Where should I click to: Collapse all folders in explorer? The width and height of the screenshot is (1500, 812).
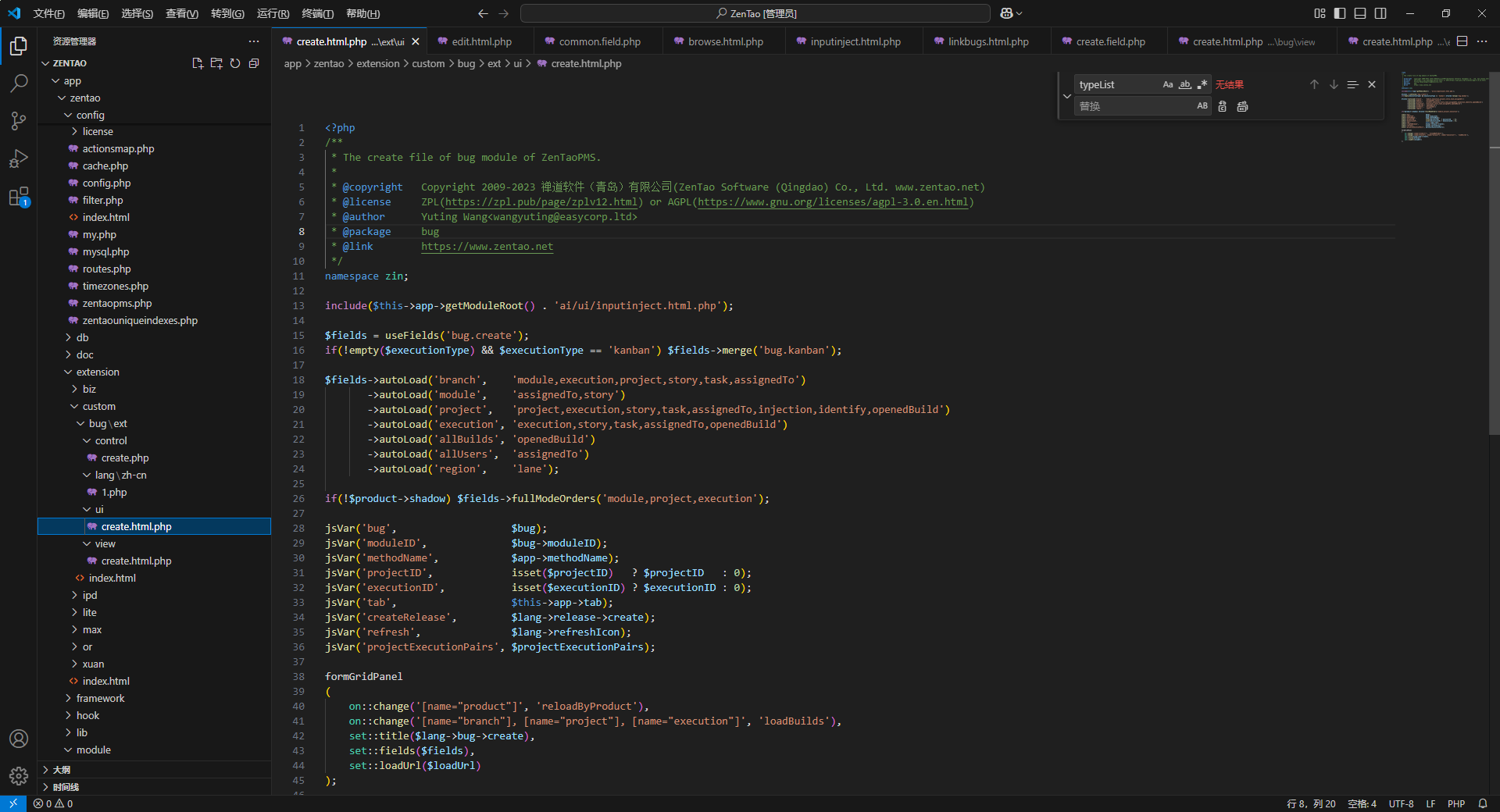coord(254,63)
